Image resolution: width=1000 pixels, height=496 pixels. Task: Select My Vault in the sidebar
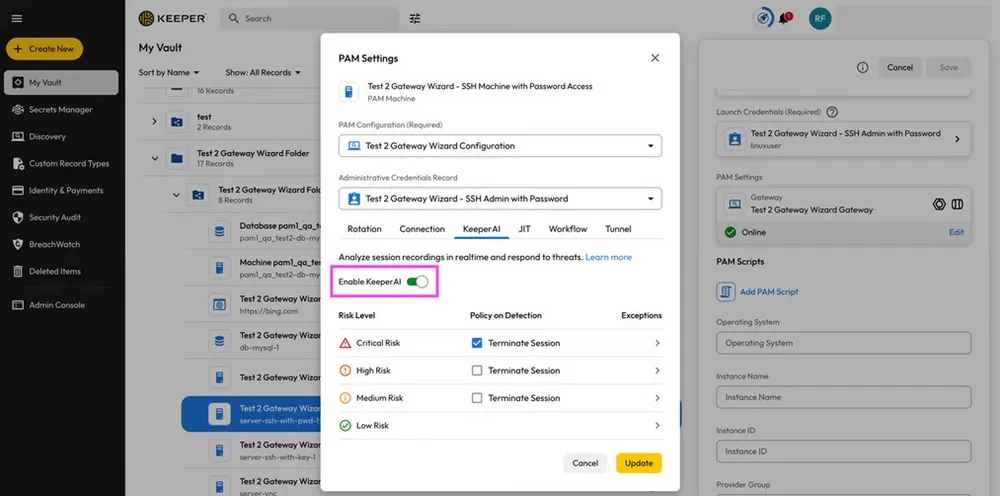[61, 82]
